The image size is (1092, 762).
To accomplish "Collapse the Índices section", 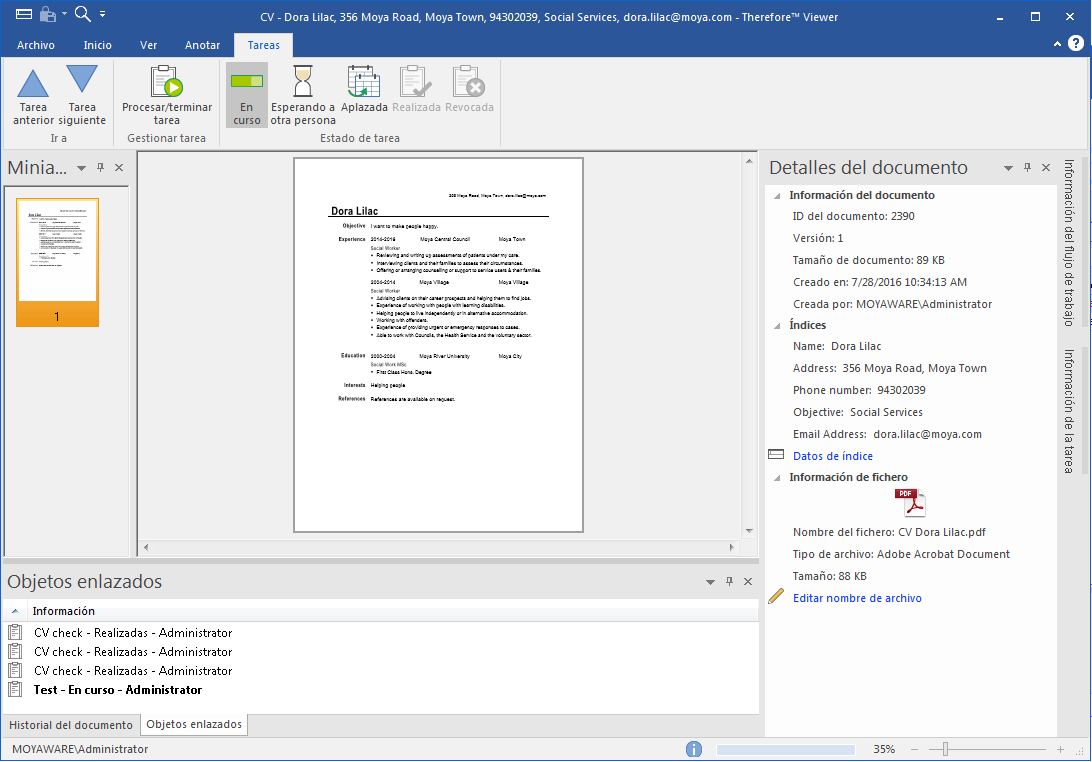I will (x=777, y=325).
